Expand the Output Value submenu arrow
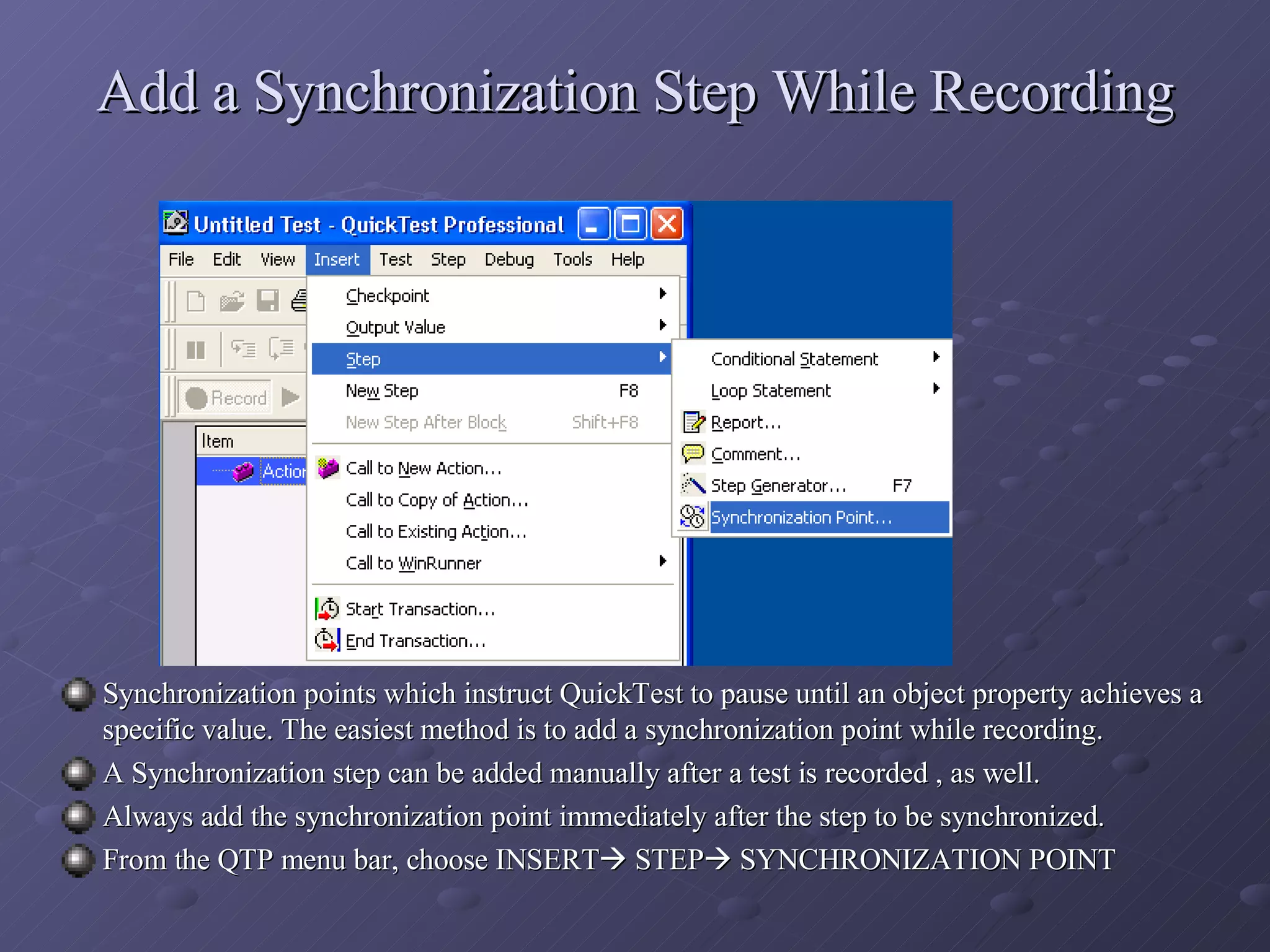 pyautogui.click(x=662, y=325)
